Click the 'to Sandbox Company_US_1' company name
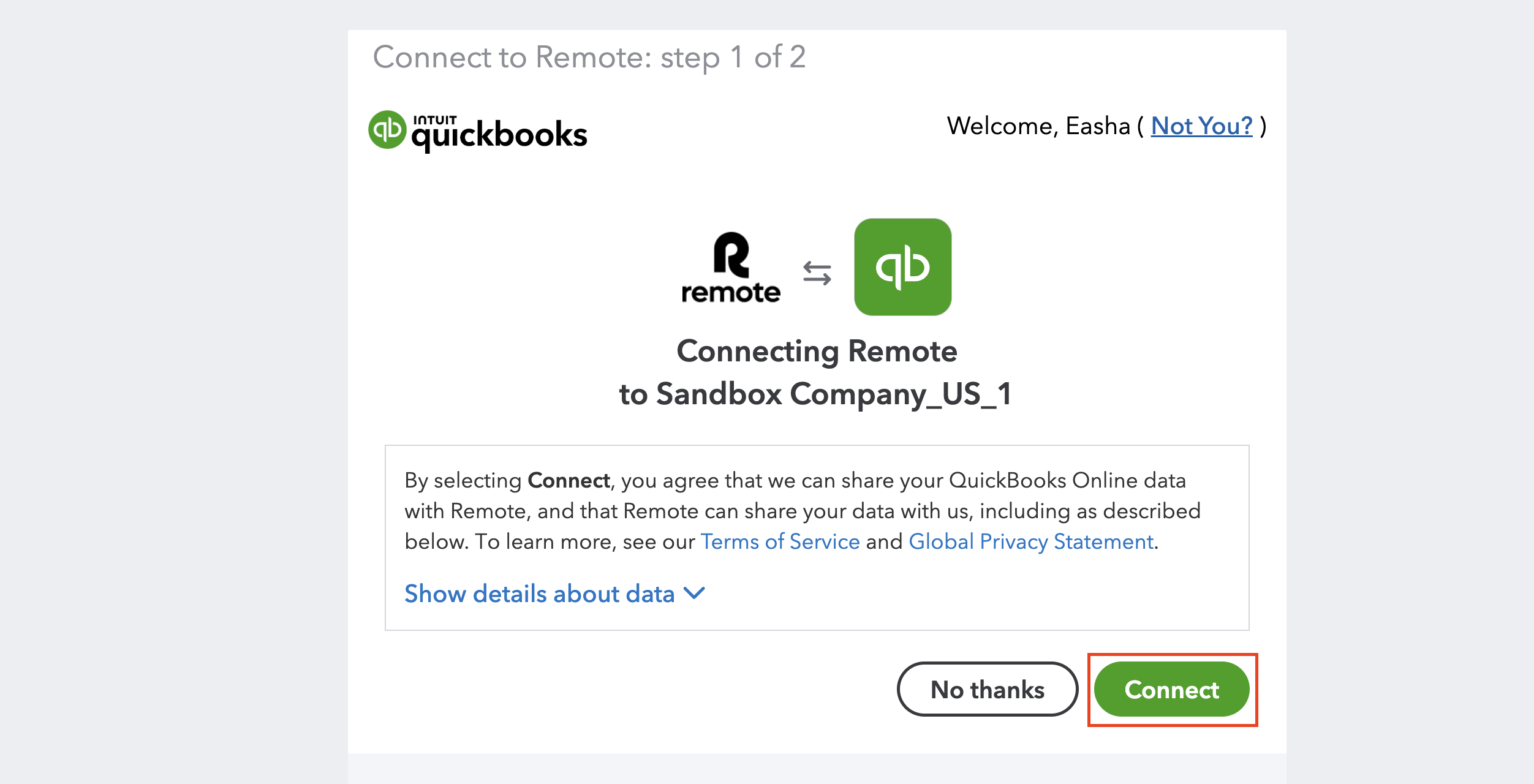Viewport: 1534px width, 784px height. pos(815,394)
